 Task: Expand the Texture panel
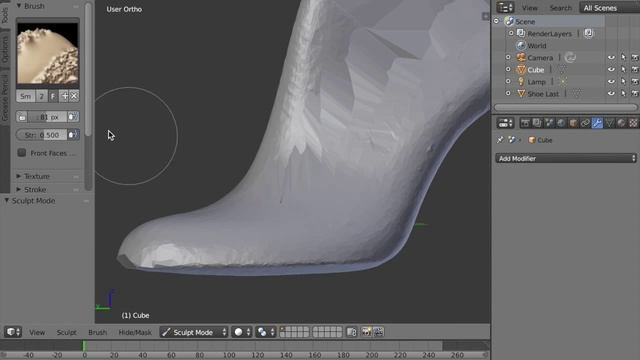18,176
